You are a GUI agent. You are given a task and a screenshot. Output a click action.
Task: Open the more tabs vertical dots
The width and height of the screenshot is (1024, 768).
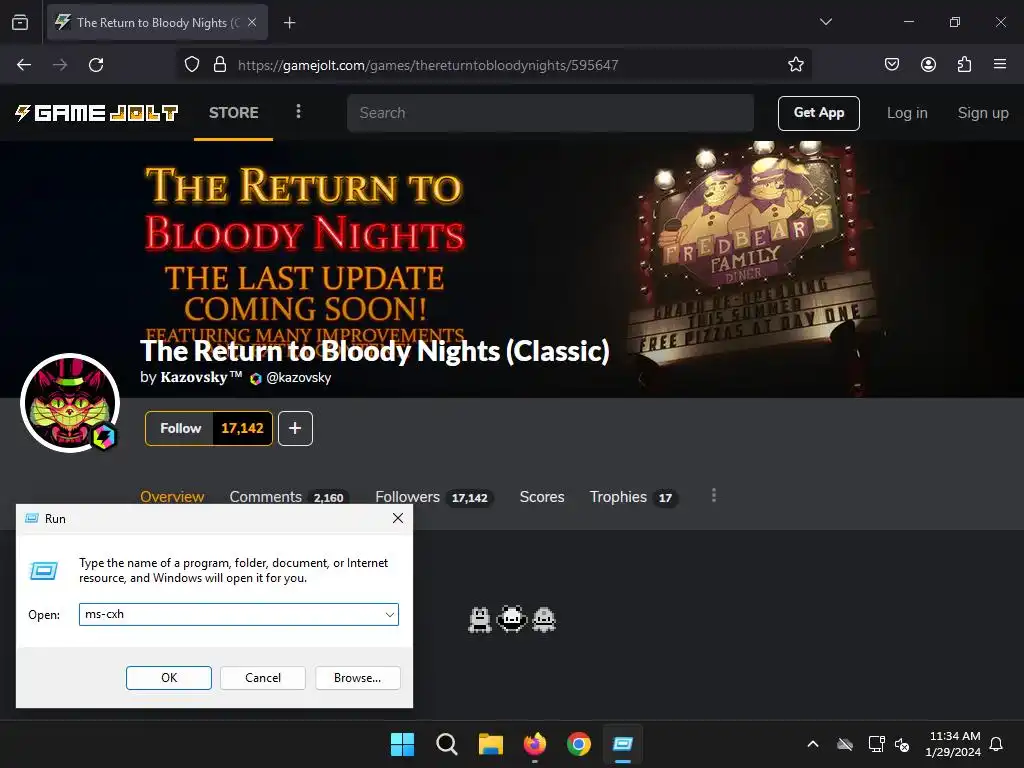[x=714, y=496]
